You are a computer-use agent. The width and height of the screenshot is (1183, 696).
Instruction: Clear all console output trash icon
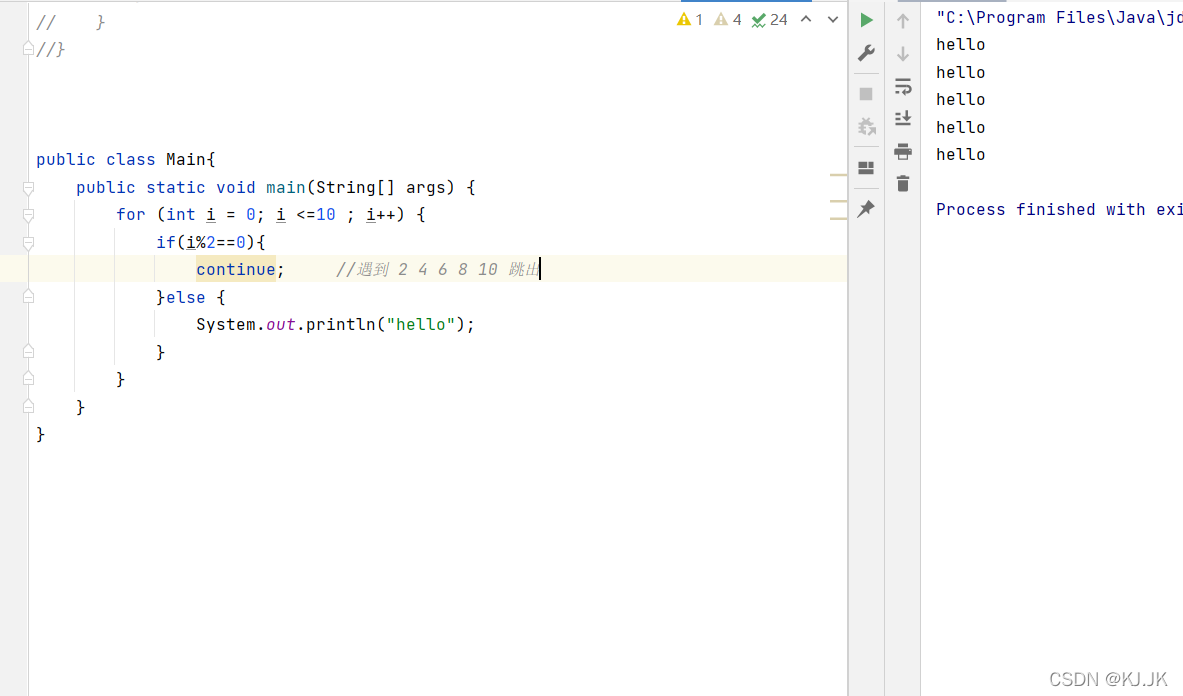coord(902,183)
